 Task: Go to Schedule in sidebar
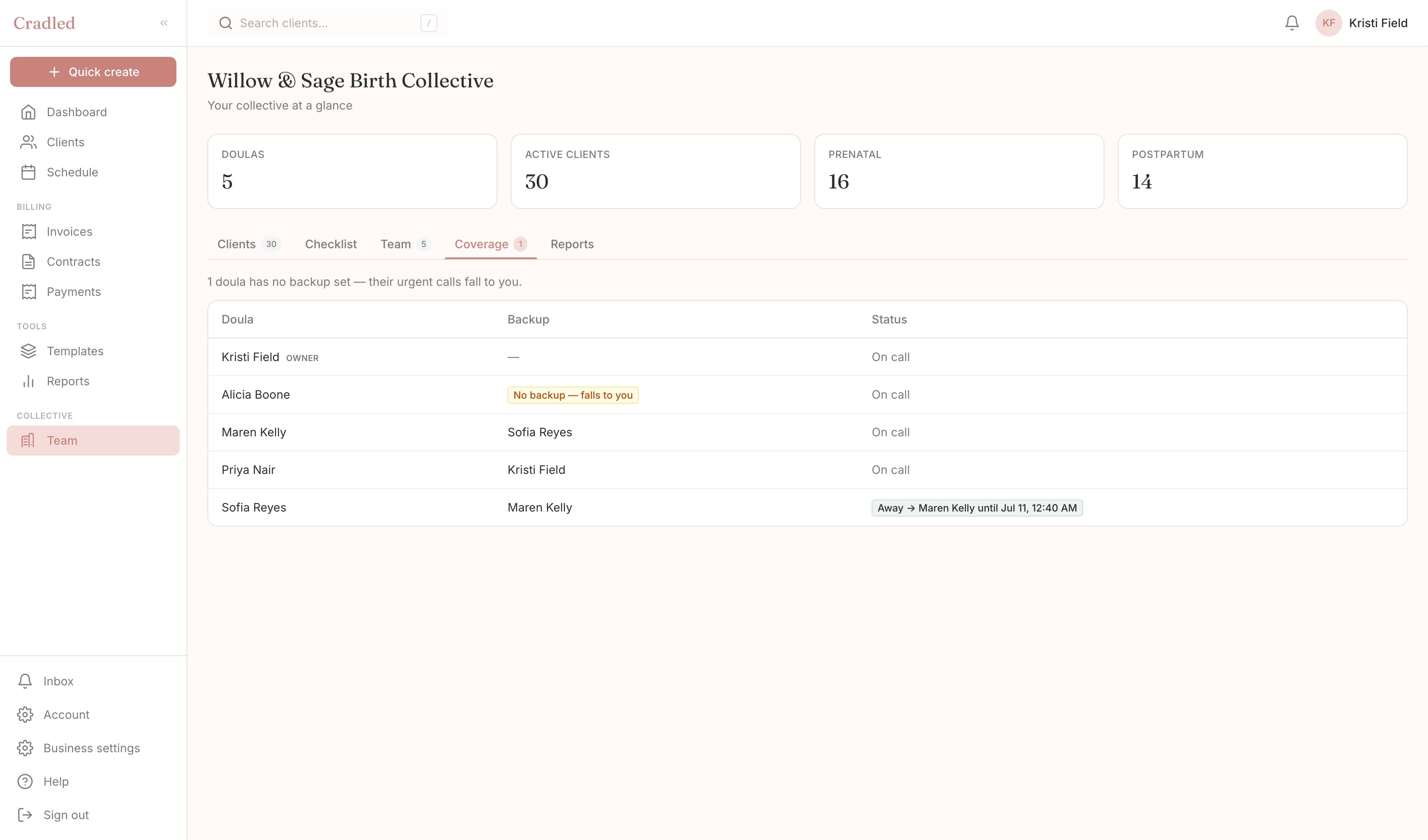93,172
